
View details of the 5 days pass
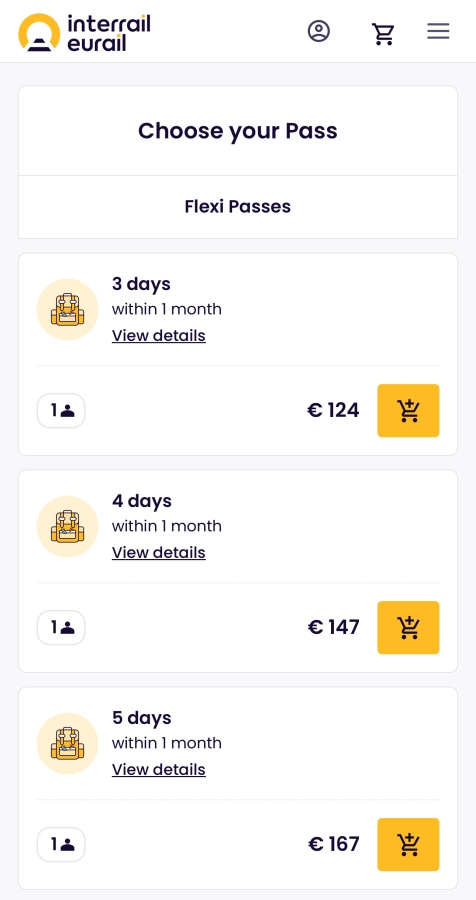click(x=158, y=769)
